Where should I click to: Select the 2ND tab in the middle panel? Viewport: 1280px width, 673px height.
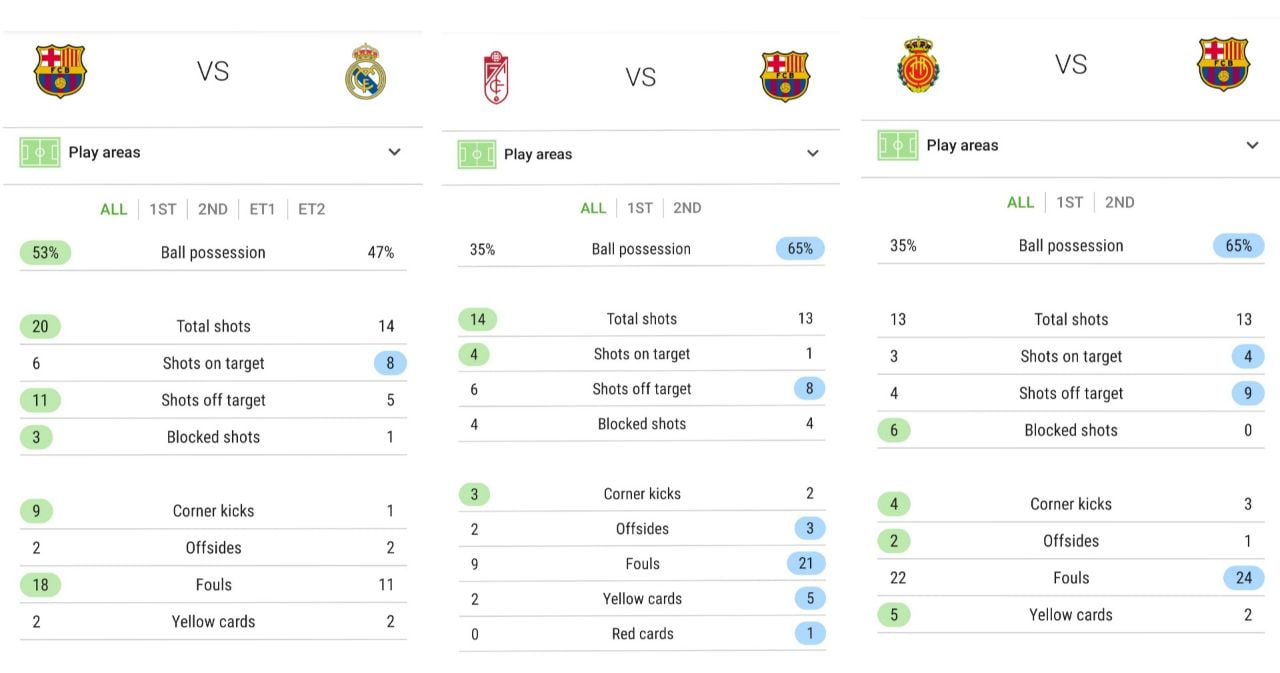[x=687, y=208]
